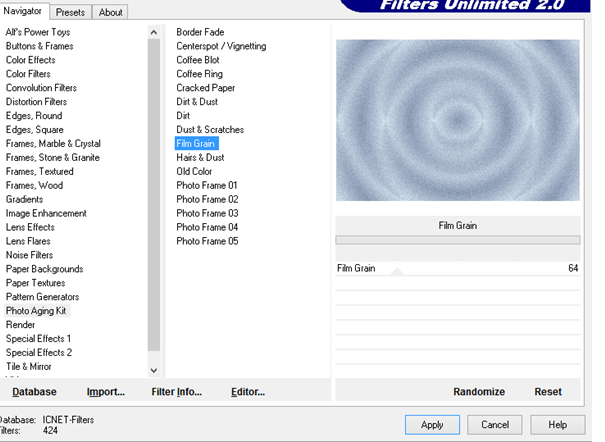This screenshot has height=442, width=605.
Task: Click the Database button
Action: pyautogui.click(x=34, y=392)
